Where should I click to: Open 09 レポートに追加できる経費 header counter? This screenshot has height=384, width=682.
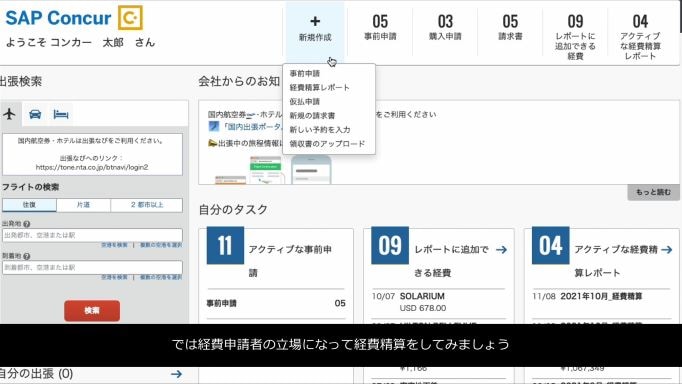(575, 37)
